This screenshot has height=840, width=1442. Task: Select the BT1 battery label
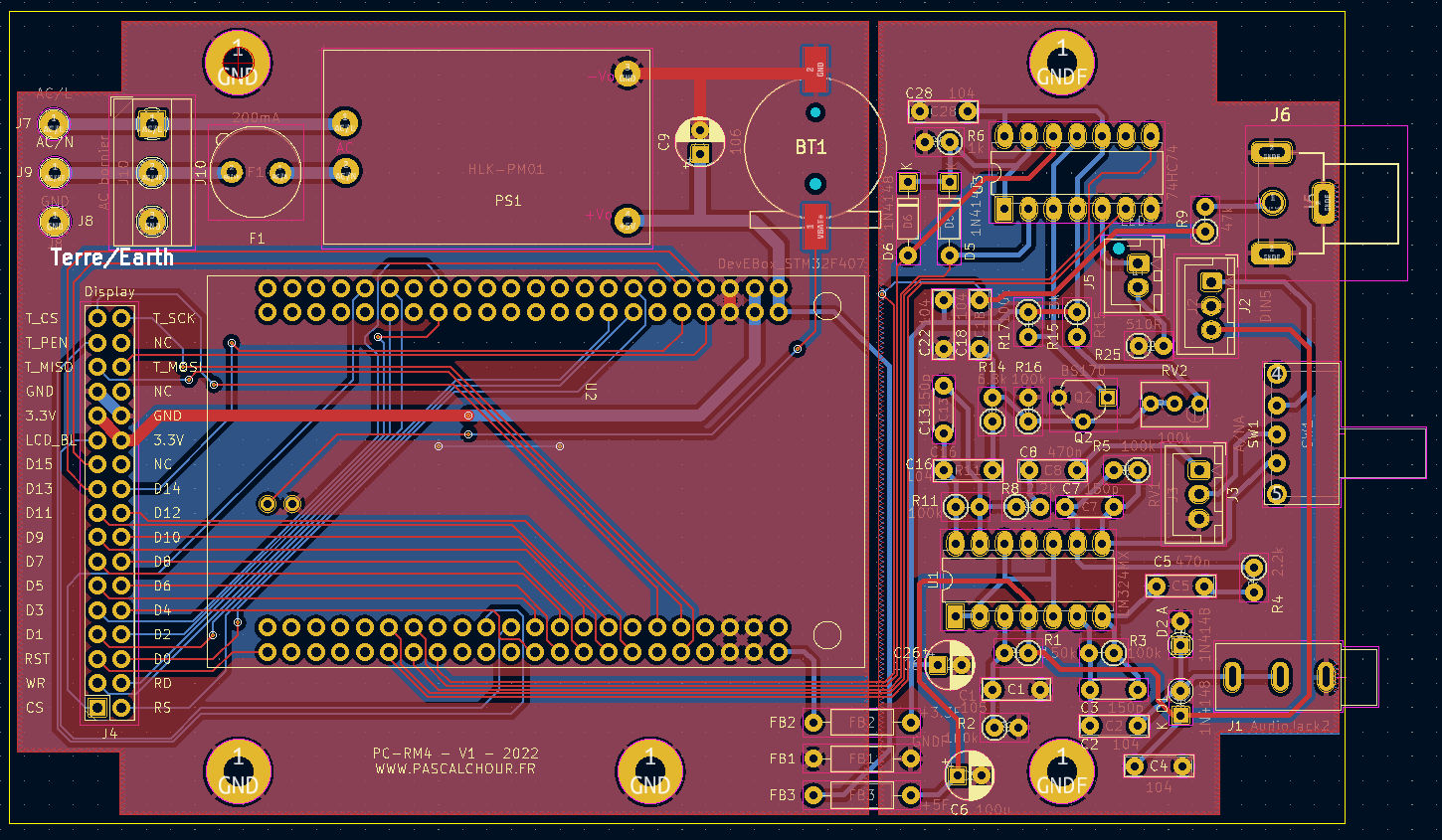[x=811, y=147]
